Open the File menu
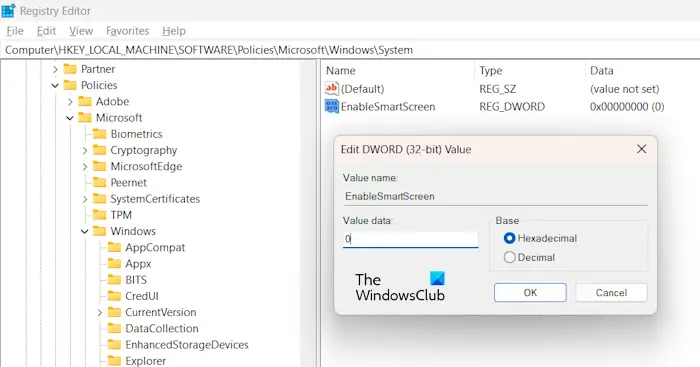Screen dimensions: 700x367 (x=15, y=31)
